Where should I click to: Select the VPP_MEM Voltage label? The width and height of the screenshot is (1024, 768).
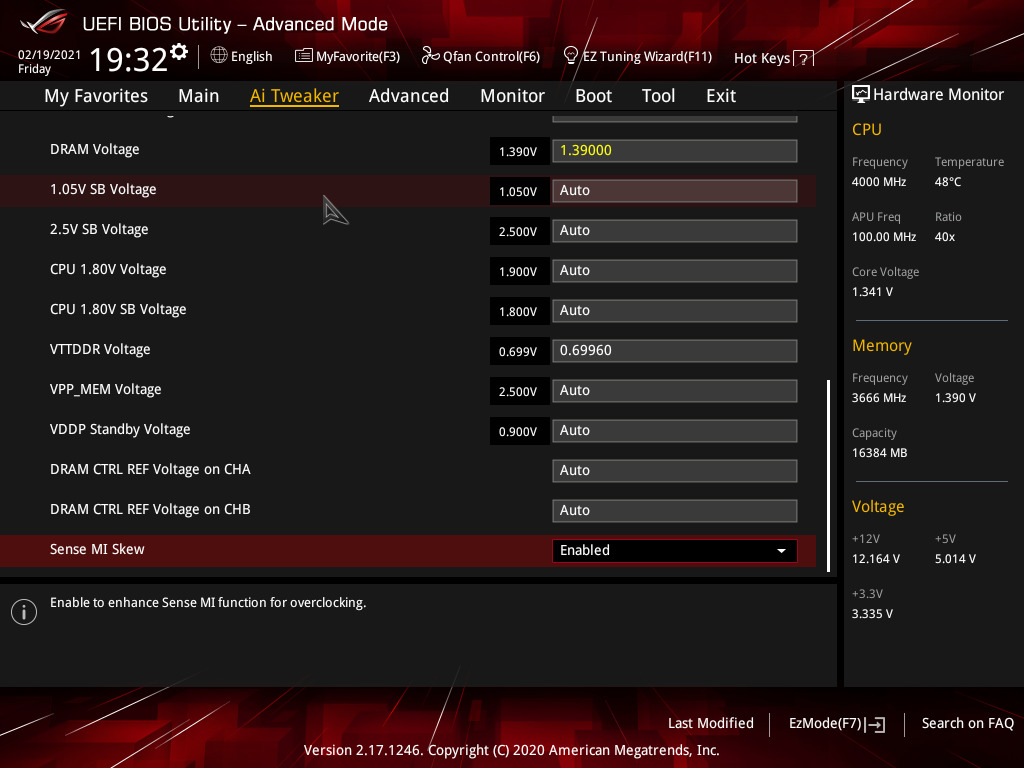pos(106,389)
